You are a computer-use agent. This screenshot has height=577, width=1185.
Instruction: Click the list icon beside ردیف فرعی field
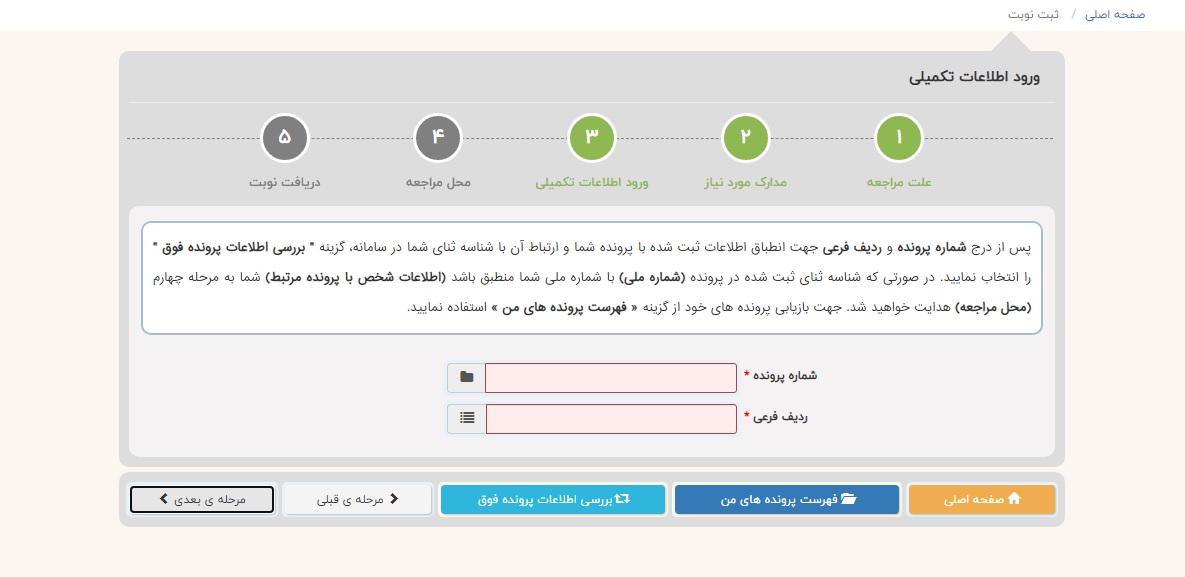466,419
